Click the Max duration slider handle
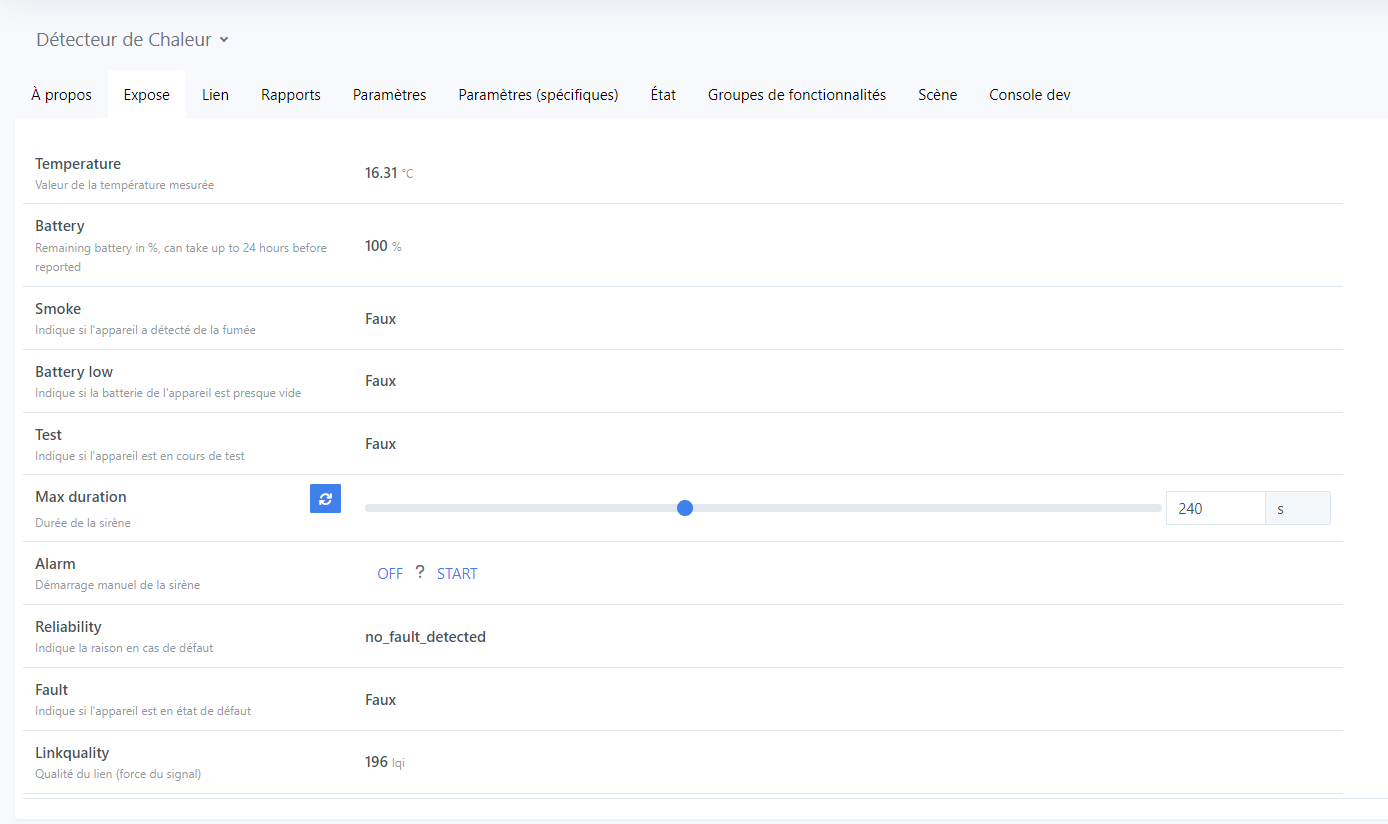1388x824 pixels. pyautogui.click(x=685, y=508)
